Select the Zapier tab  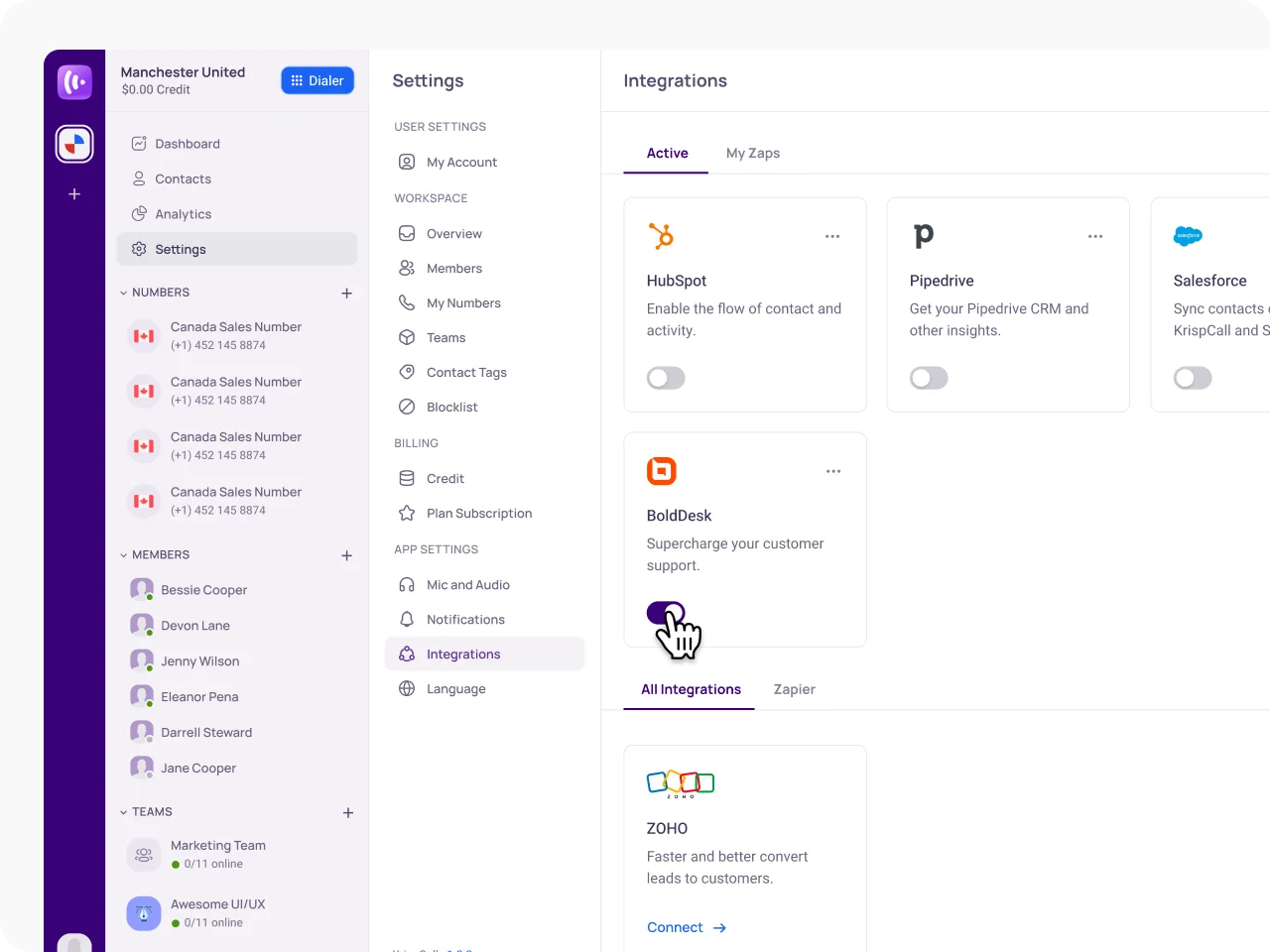[795, 690]
